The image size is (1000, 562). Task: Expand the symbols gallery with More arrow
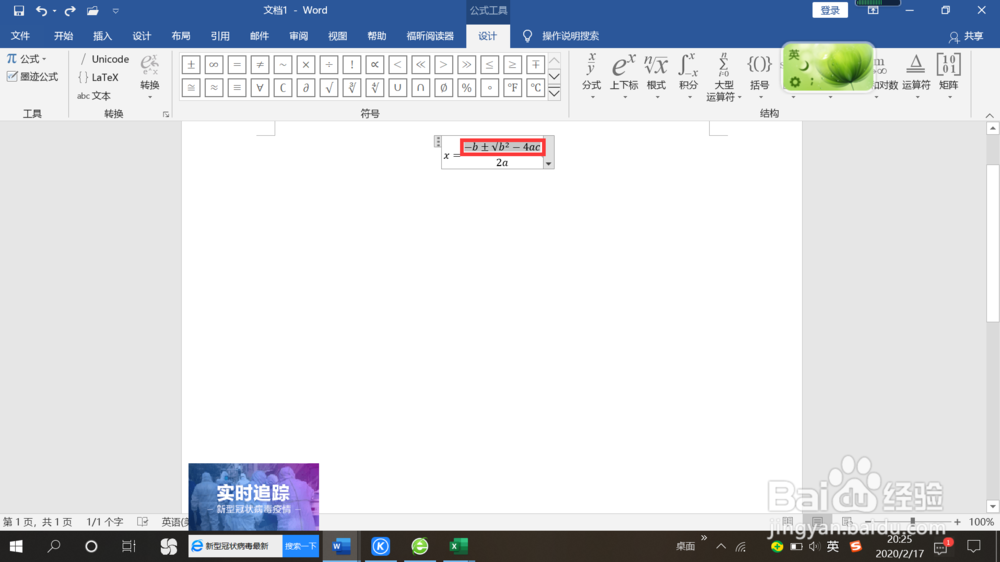click(x=554, y=93)
